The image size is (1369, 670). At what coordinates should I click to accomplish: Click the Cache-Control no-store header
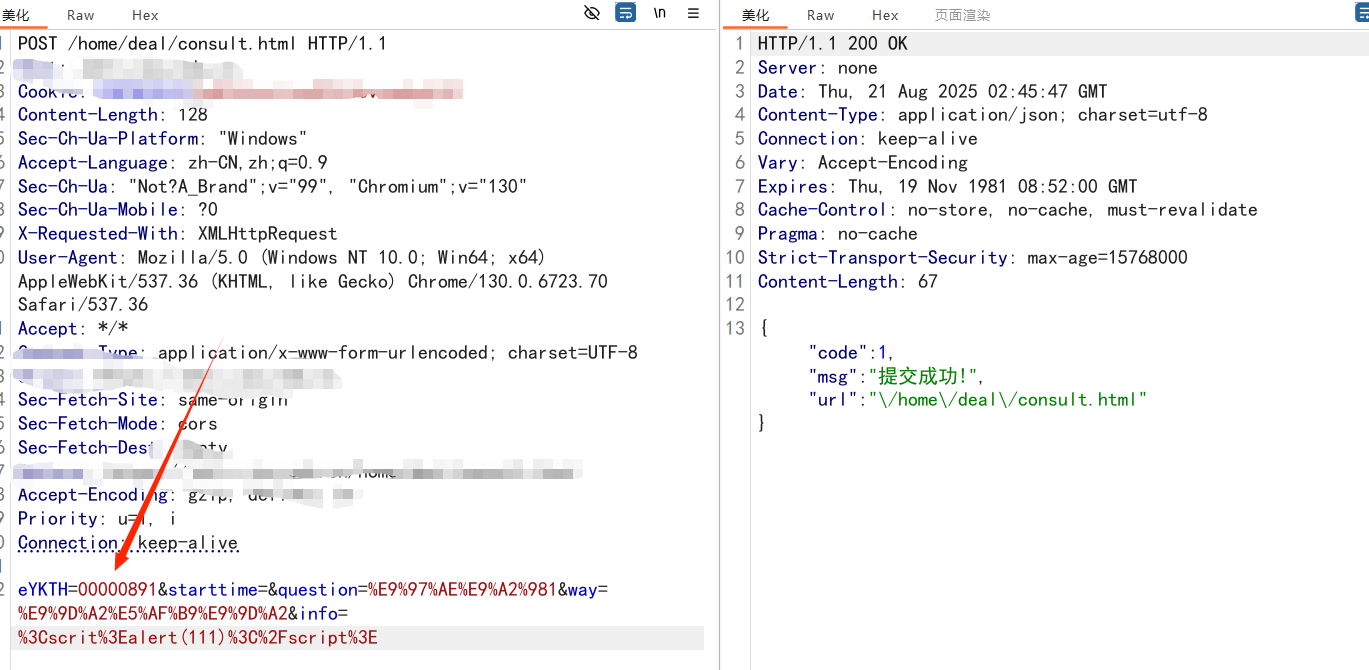[x=1008, y=210]
